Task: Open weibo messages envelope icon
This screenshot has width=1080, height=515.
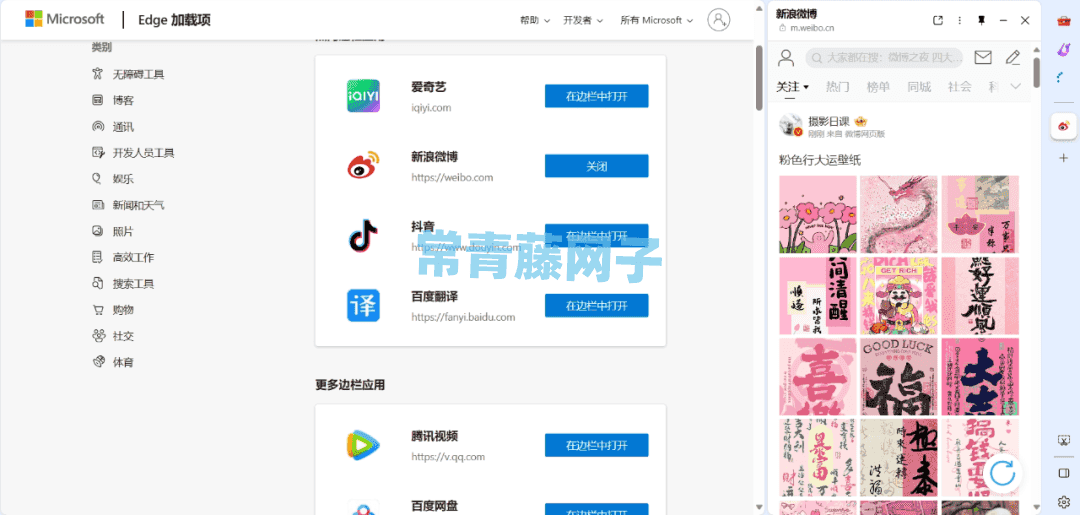Action: [x=983, y=57]
